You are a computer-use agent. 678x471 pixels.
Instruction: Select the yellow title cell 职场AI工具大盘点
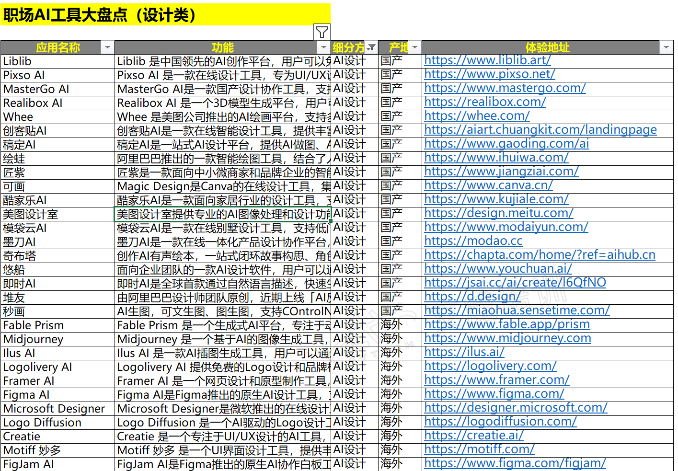pyautogui.click(x=166, y=15)
